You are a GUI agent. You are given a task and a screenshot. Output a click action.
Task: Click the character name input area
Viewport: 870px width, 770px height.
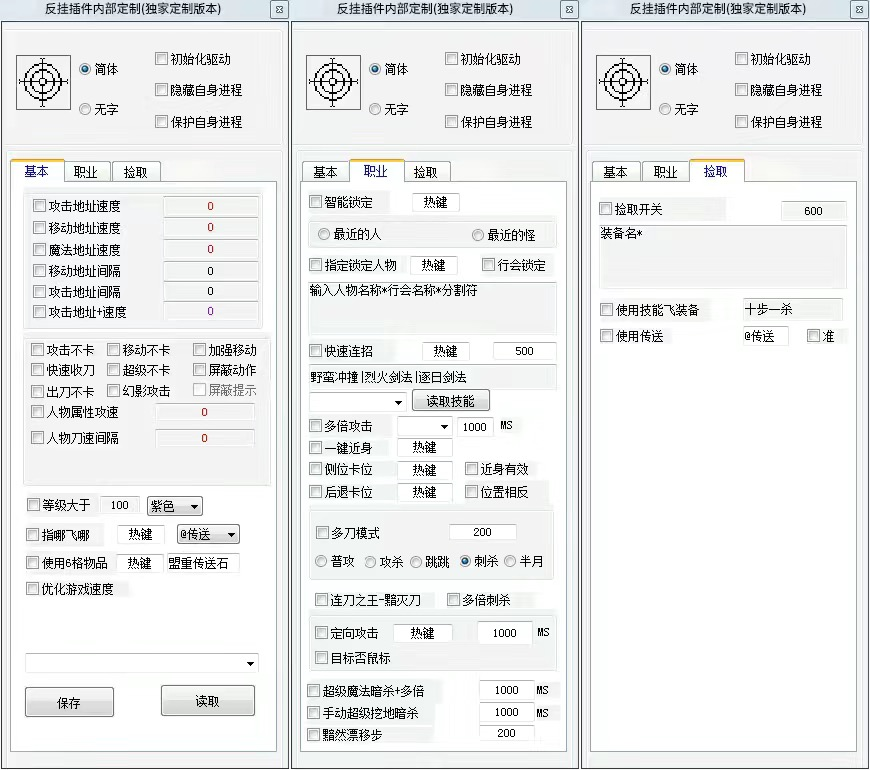click(433, 308)
